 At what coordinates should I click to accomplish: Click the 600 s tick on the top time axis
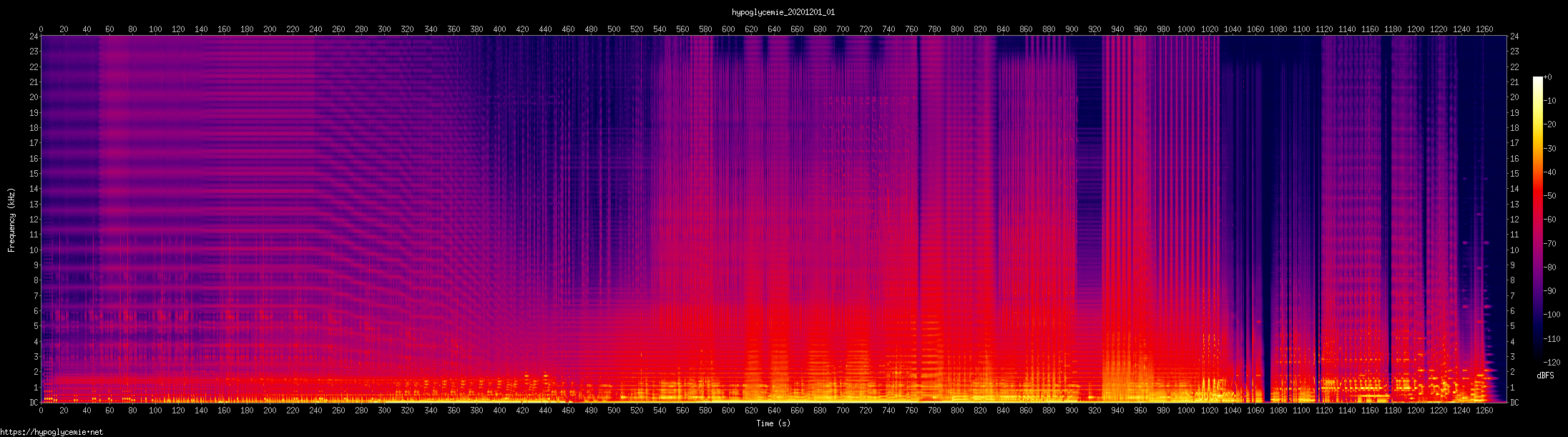(x=728, y=29)
